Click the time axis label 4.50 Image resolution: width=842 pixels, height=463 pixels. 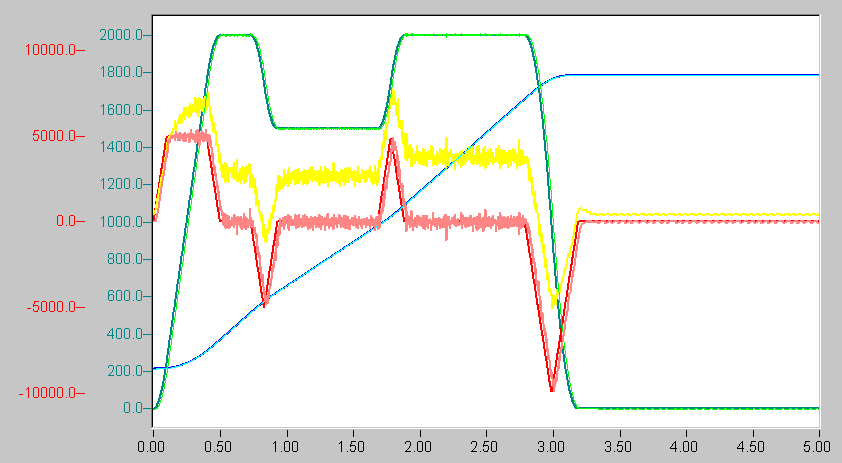point(752,447)
